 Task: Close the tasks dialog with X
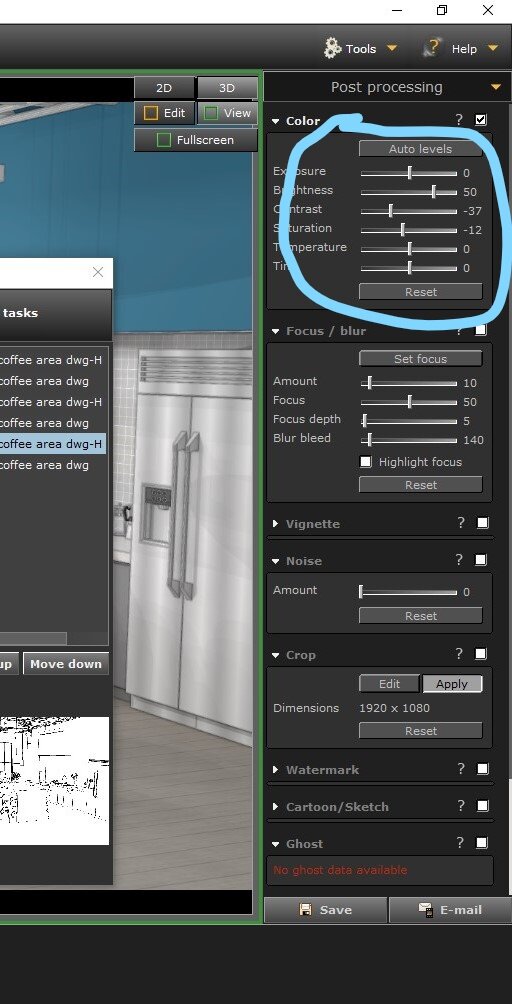[x=98, y=272]
